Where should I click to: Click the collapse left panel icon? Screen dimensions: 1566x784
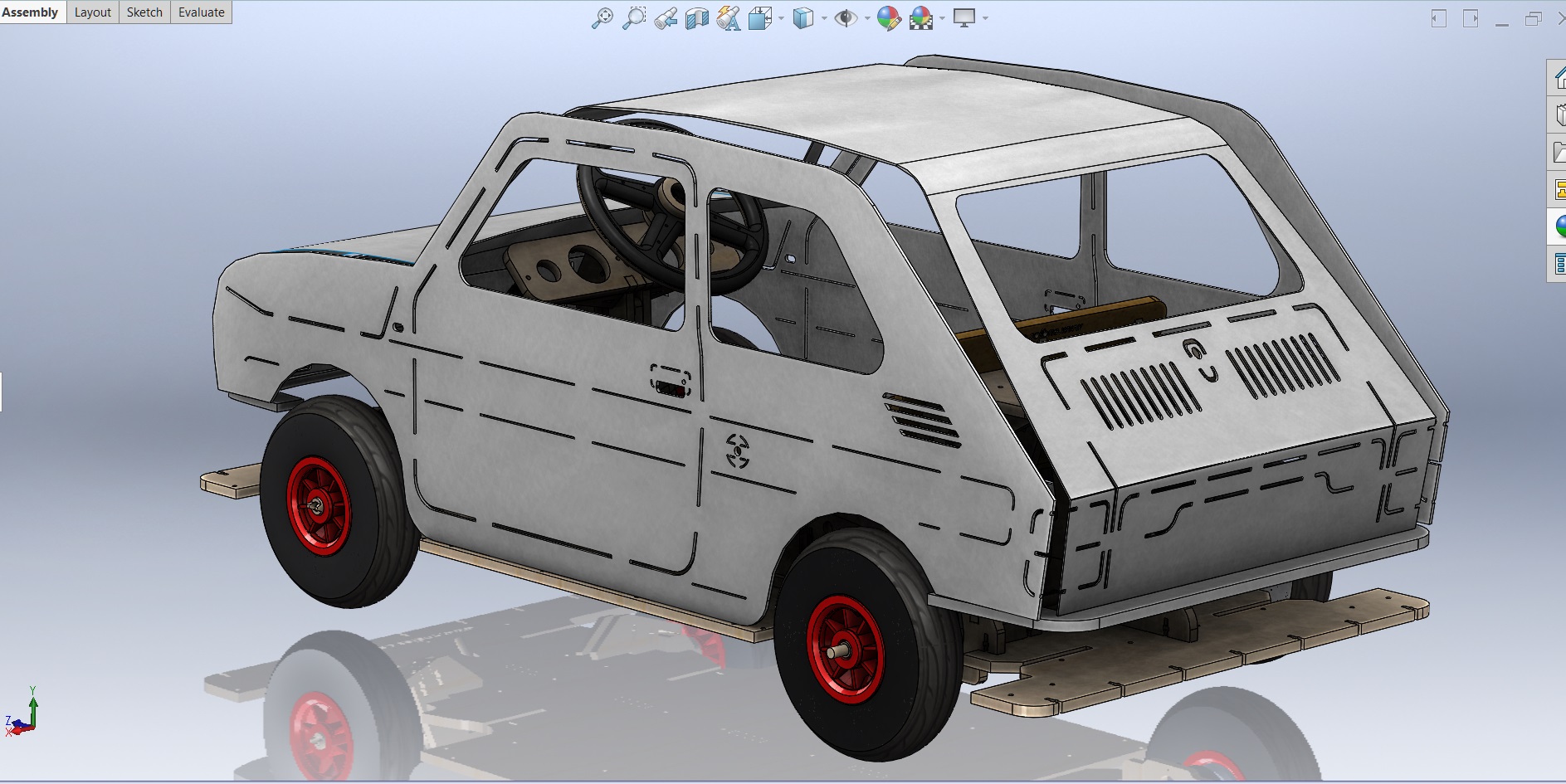[x=1439, y=18]
